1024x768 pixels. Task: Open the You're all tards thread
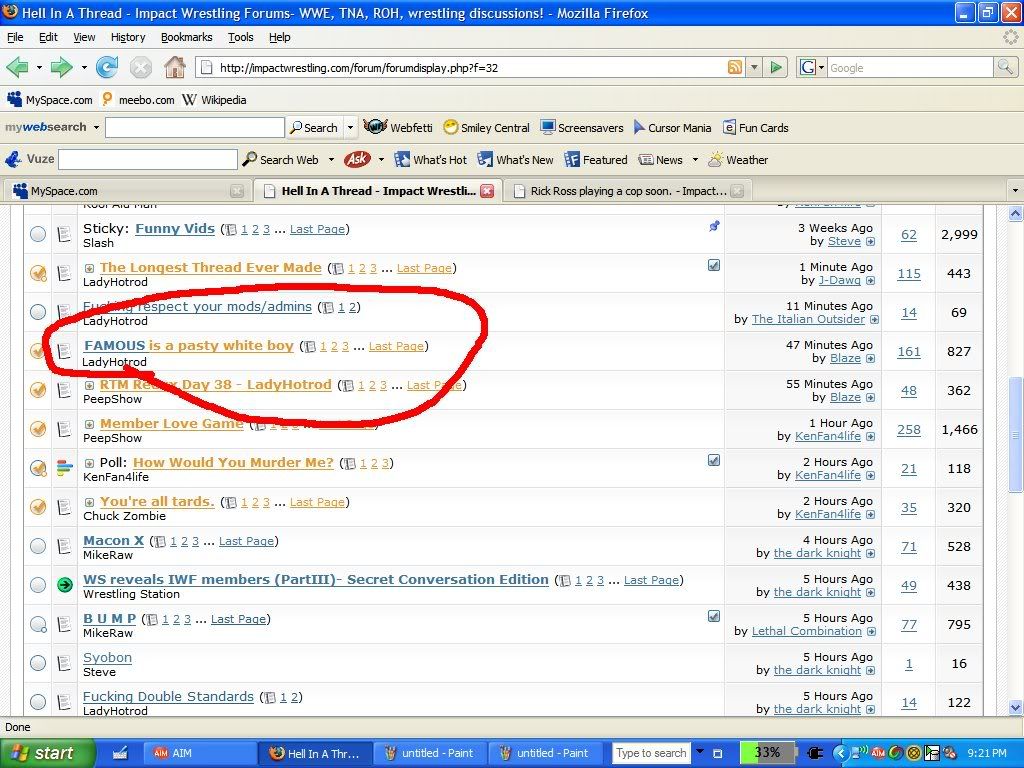(x=157, y=502)
